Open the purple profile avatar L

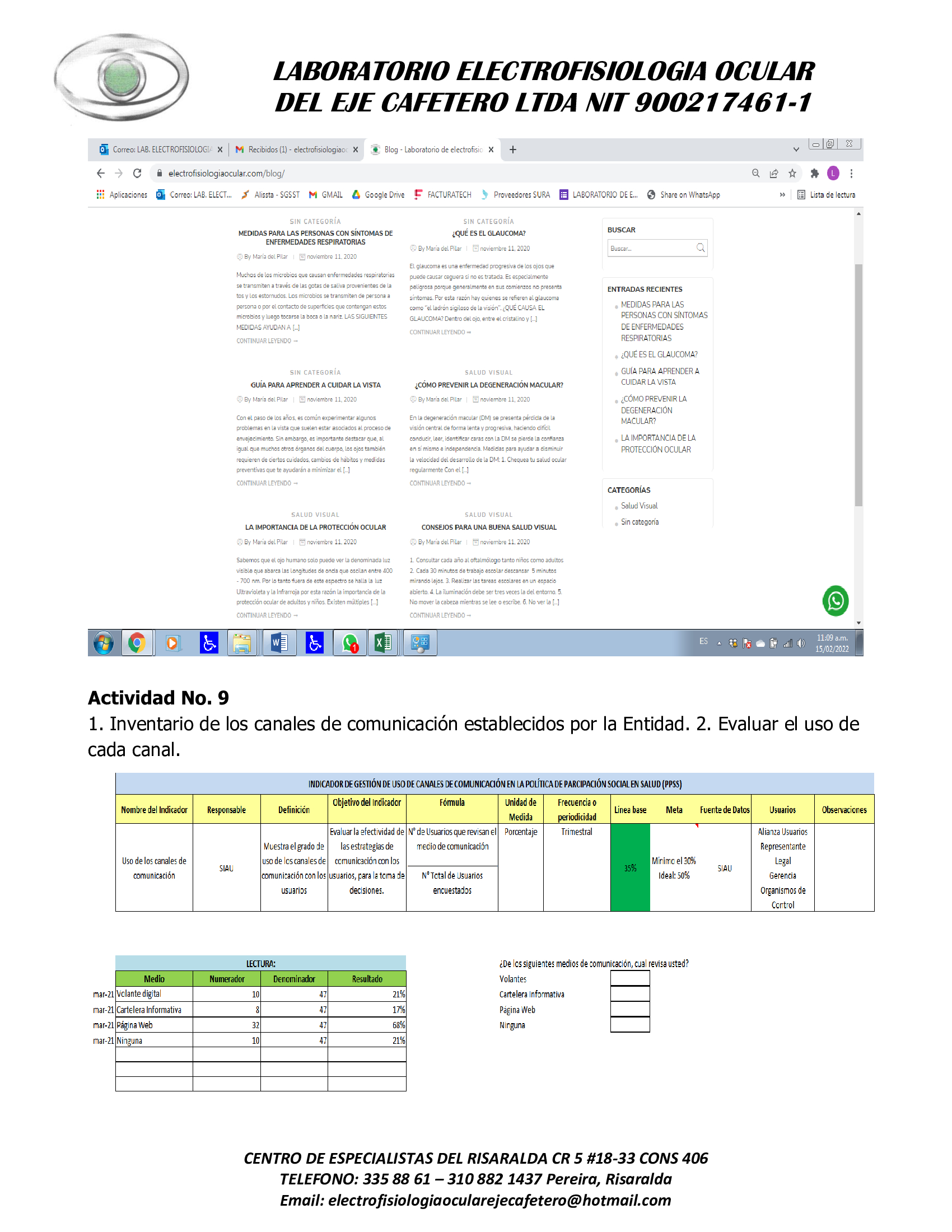(833, 173)
